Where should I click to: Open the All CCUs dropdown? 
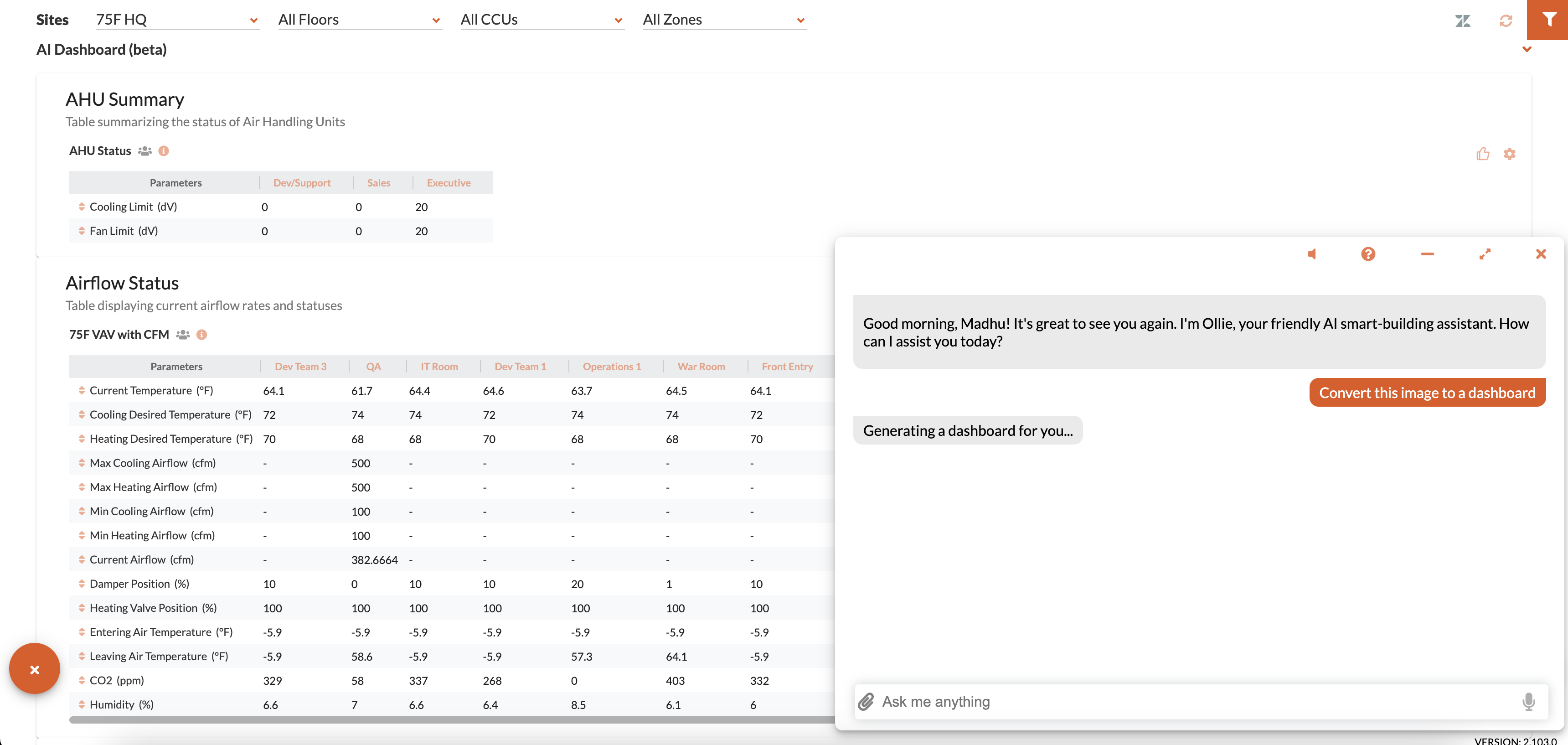tap(542, 20)
